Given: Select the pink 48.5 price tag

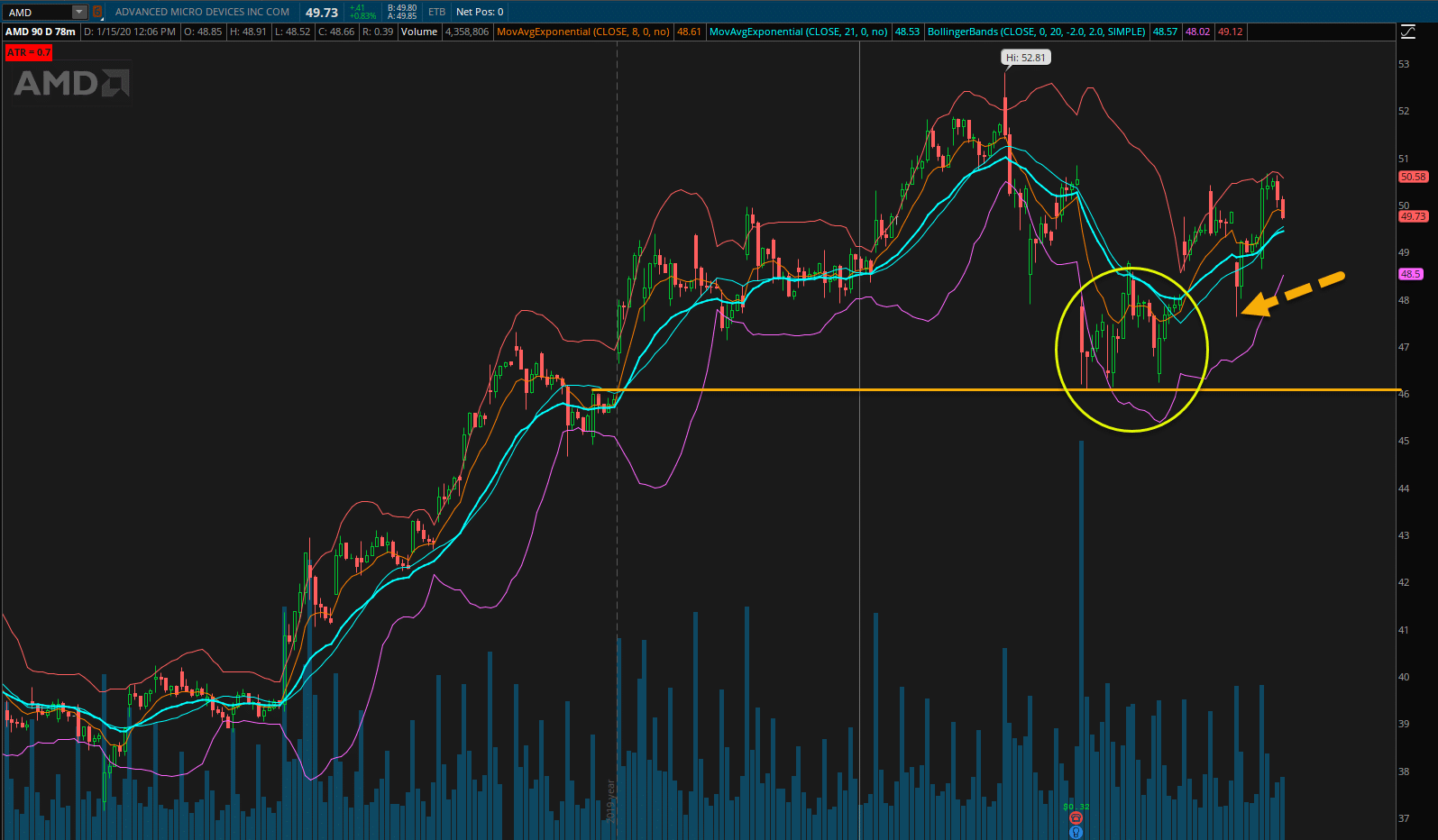Looking at the screenshot, I should (x=1410, y=274).
